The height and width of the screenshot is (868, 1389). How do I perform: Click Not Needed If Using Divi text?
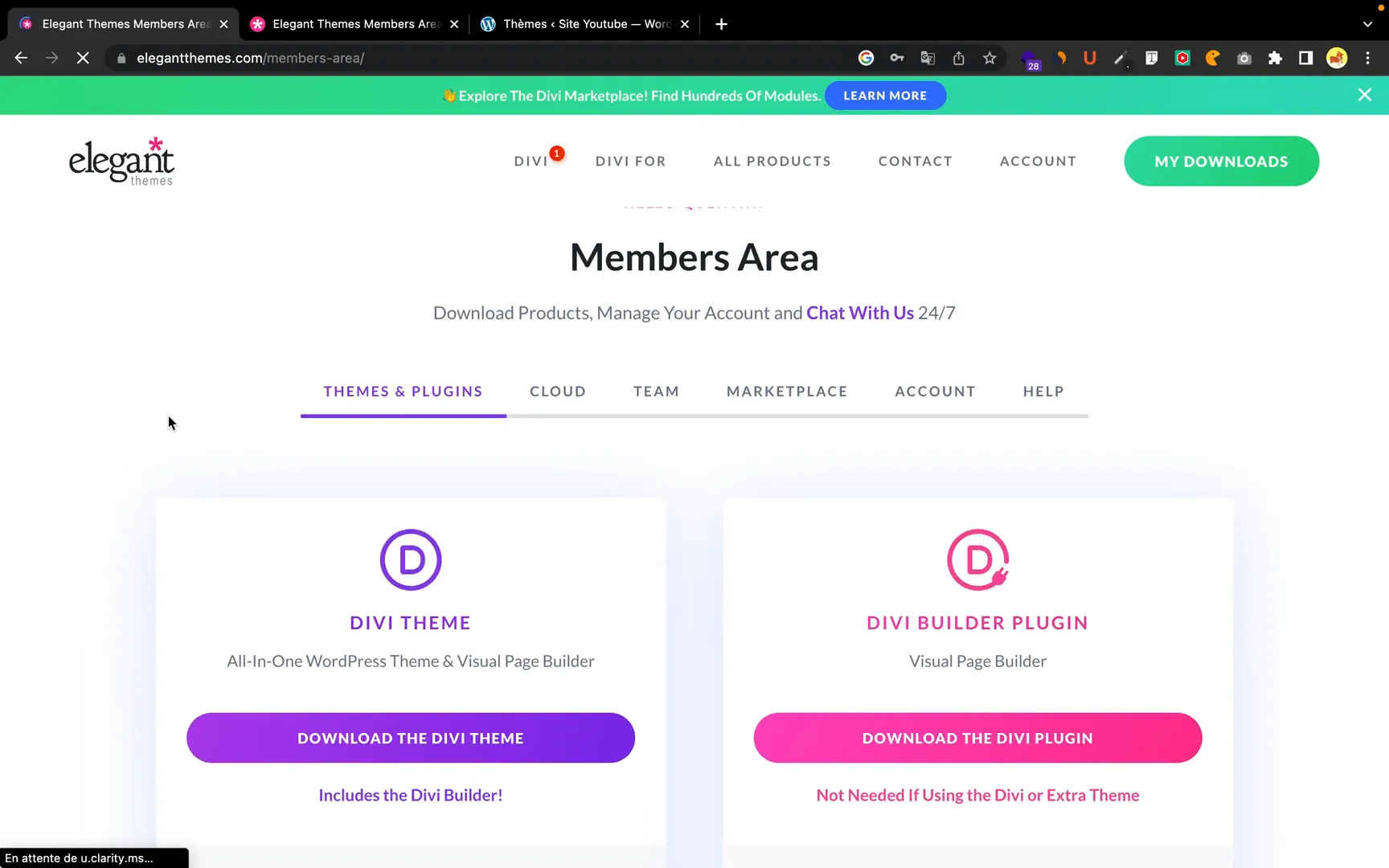(977, 795)
